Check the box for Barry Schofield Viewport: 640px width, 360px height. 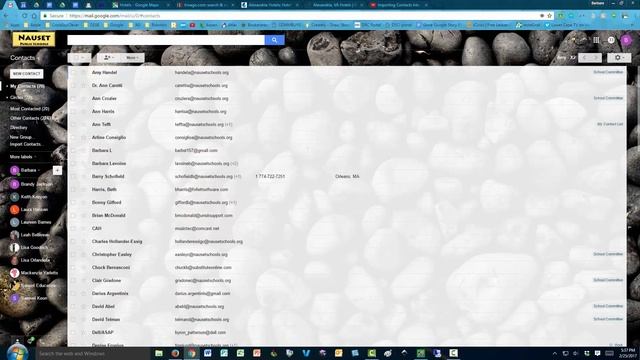pyautogui.click(x=73, y=177)
